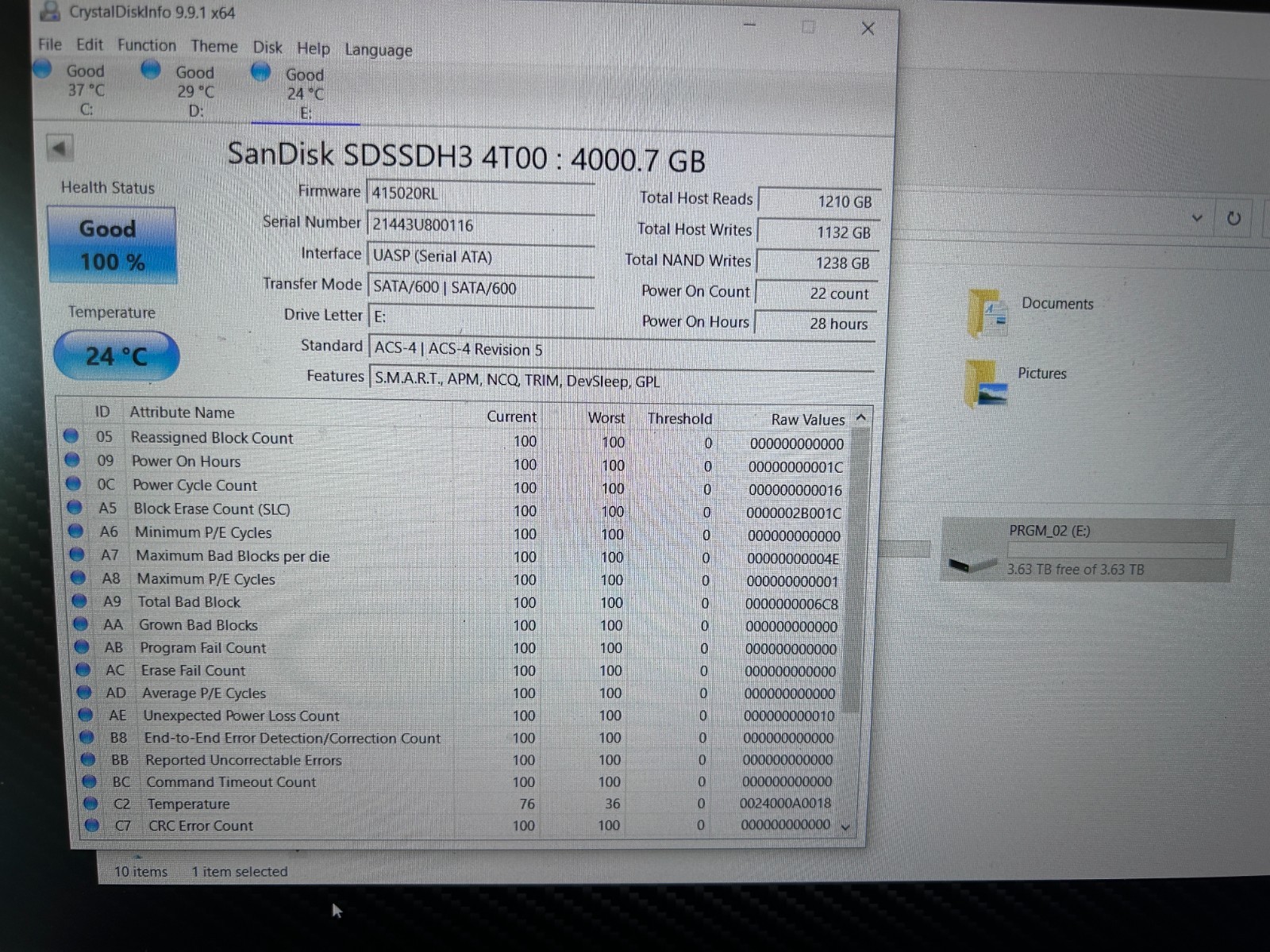1270x952 pixels.
Task: Click status circle for CRC Error Count
Action: 92,825
